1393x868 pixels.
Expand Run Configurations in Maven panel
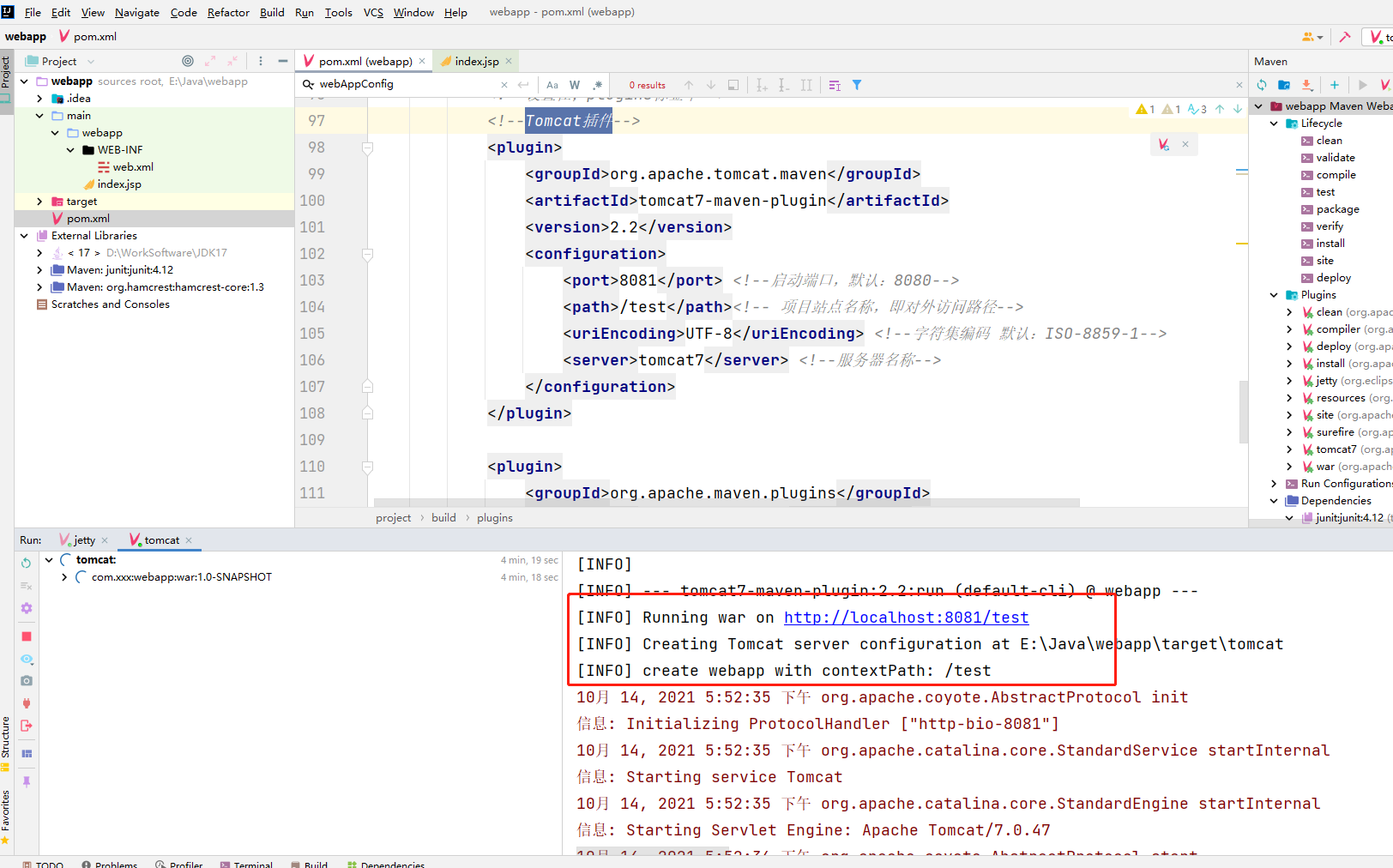1274,484
